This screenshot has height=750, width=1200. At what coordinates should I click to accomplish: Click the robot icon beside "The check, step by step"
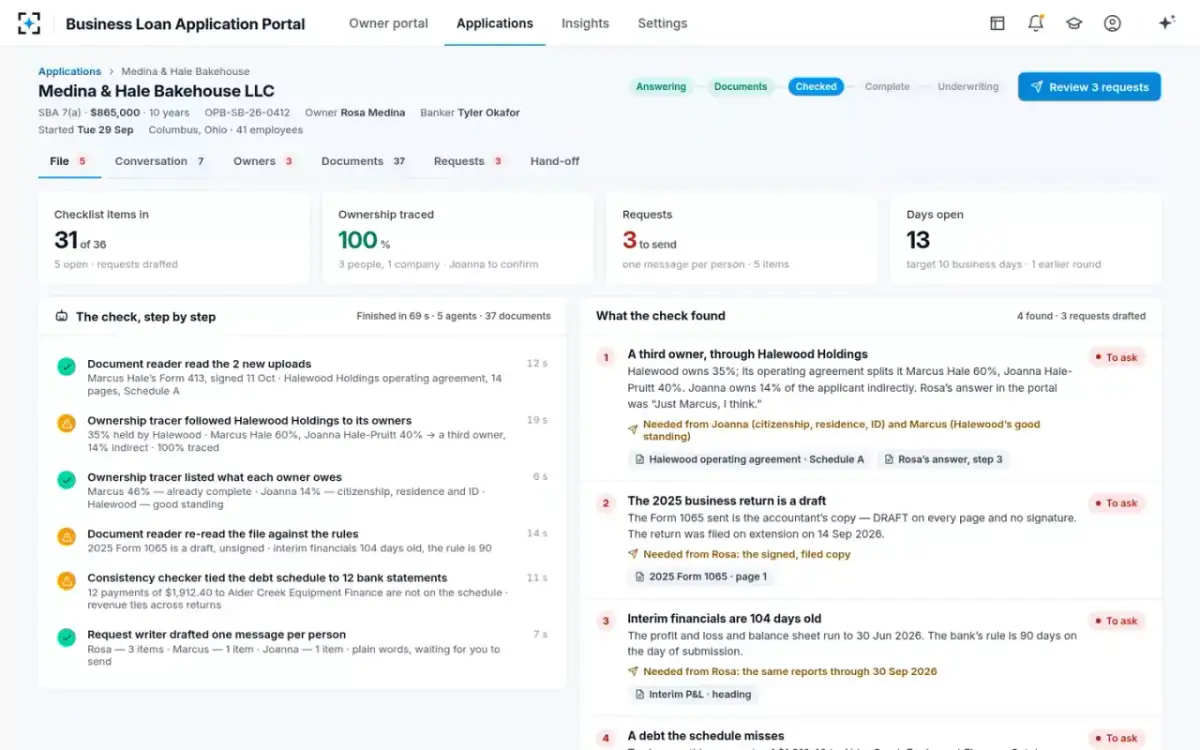(x=62, y=316)
